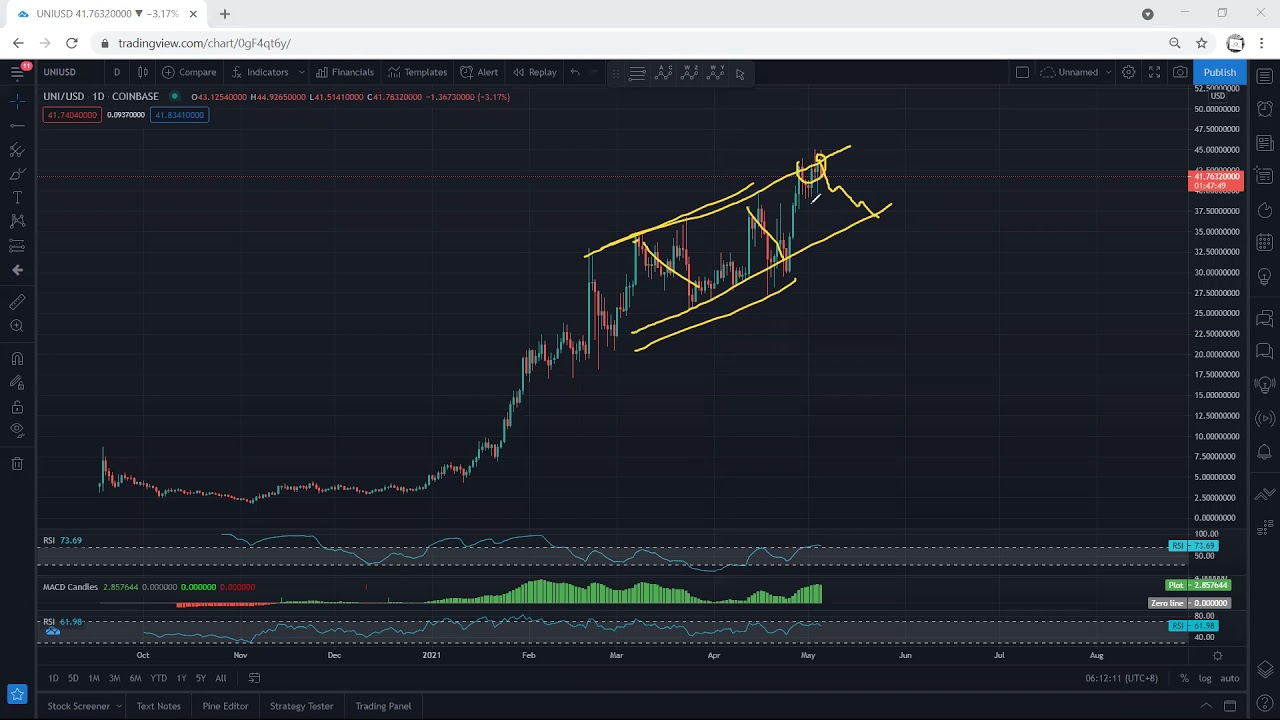The width and height of the screenshot is (1280, 720).
Task: Select horizontal lines favorite drawing tool
Action: point(637,73)
